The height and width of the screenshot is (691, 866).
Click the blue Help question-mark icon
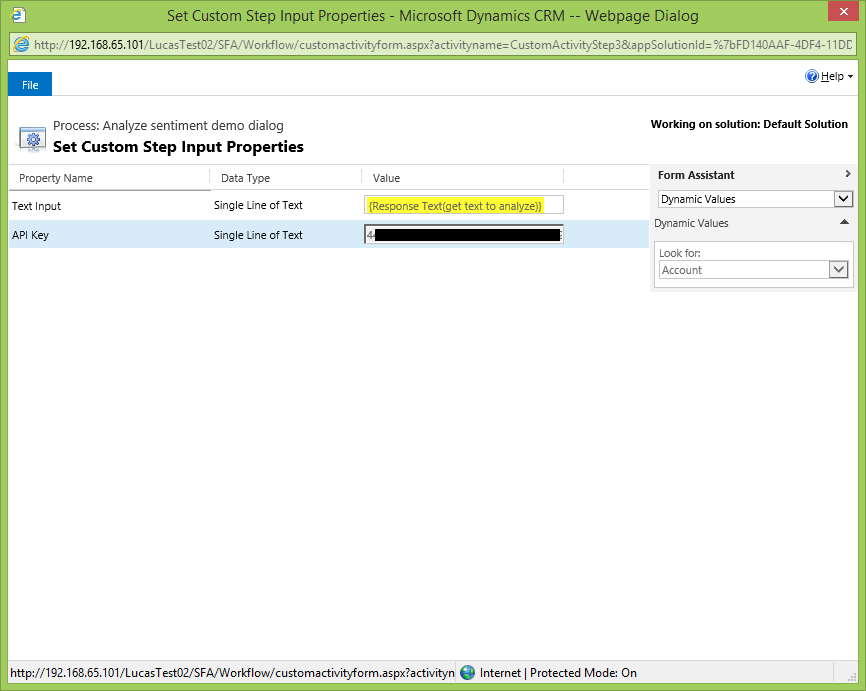click(x=811, y=76)
